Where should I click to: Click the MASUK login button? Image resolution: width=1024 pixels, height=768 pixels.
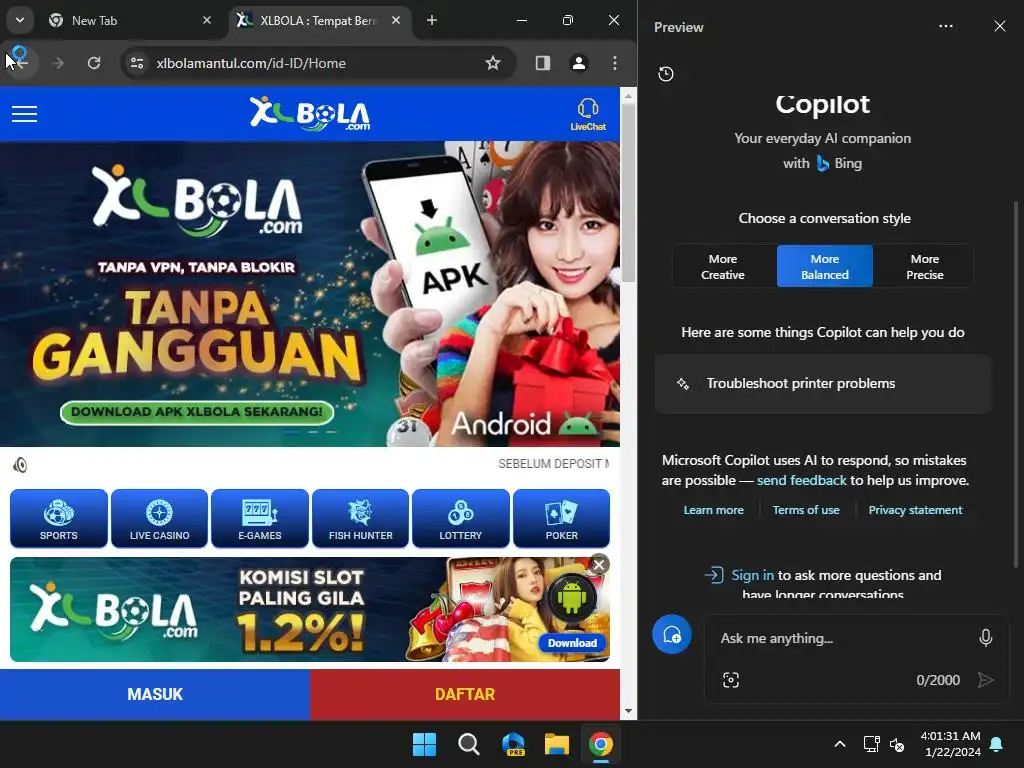click(155, 694)
